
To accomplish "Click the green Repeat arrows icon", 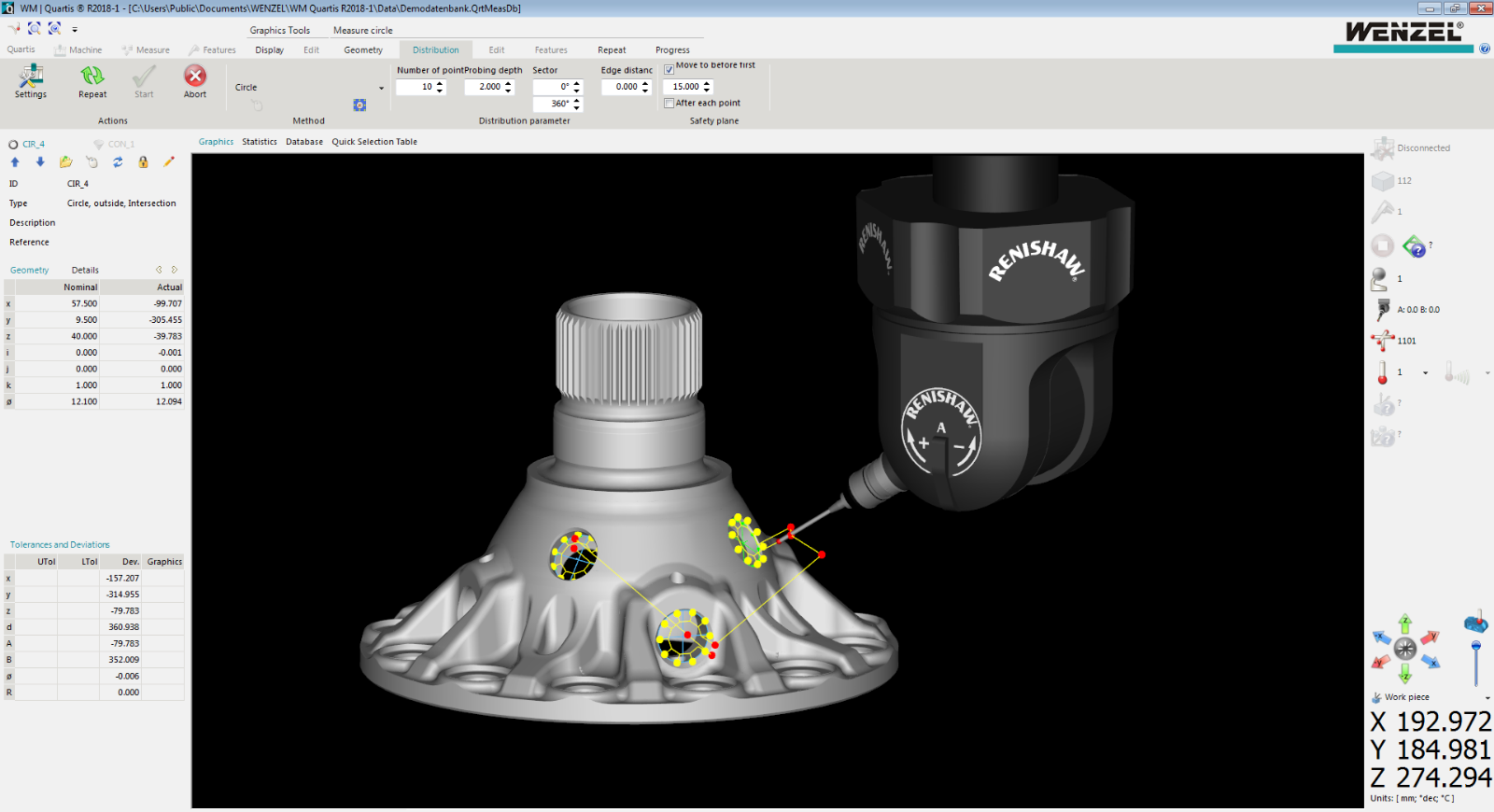I will tap(92, 77).
